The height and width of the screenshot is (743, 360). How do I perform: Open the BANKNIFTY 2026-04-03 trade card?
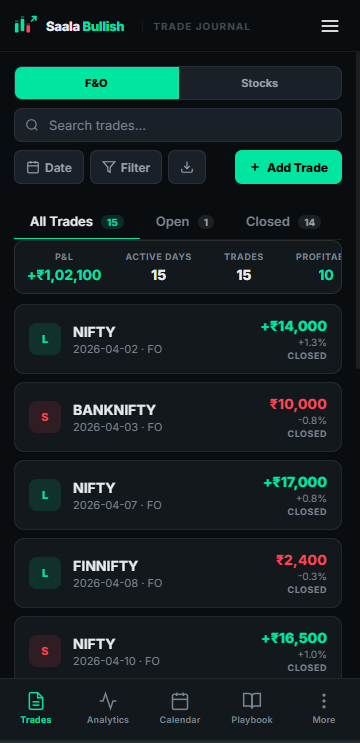pyautogui.click(x=178, y=417)
